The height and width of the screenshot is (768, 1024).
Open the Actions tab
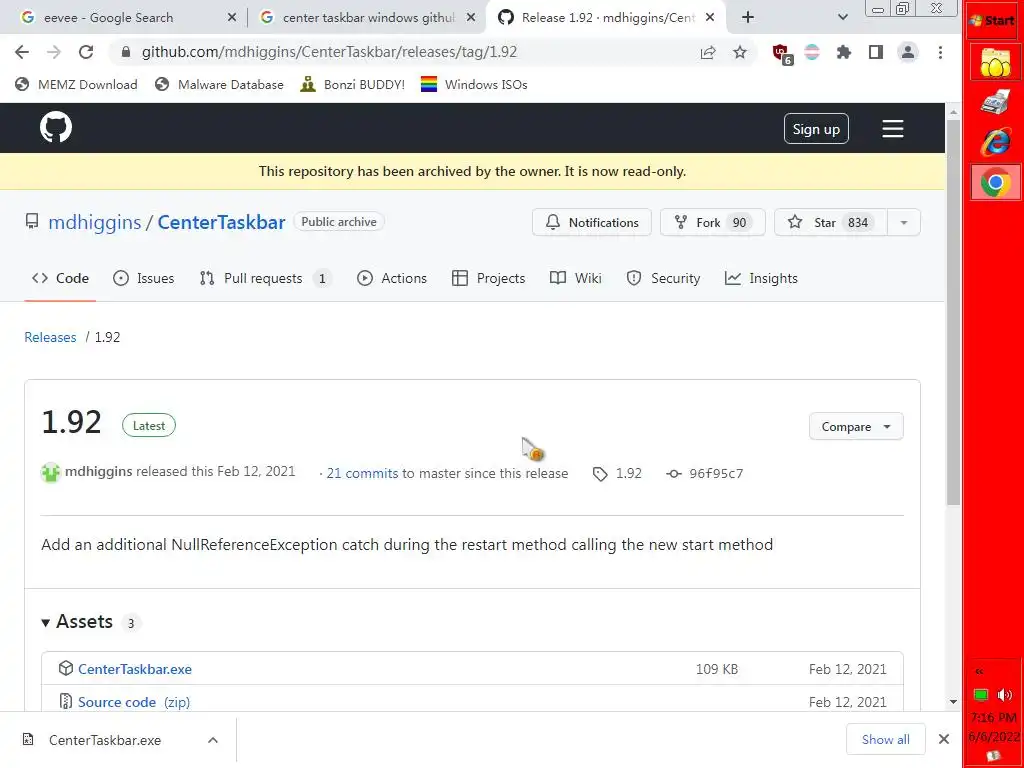click(392, 278)
